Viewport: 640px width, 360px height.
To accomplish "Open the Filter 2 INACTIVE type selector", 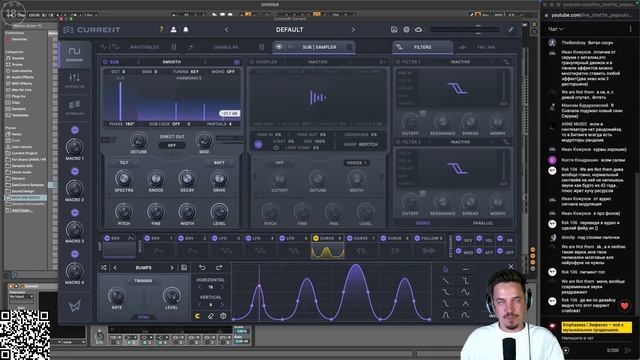I will click(460, 142).
